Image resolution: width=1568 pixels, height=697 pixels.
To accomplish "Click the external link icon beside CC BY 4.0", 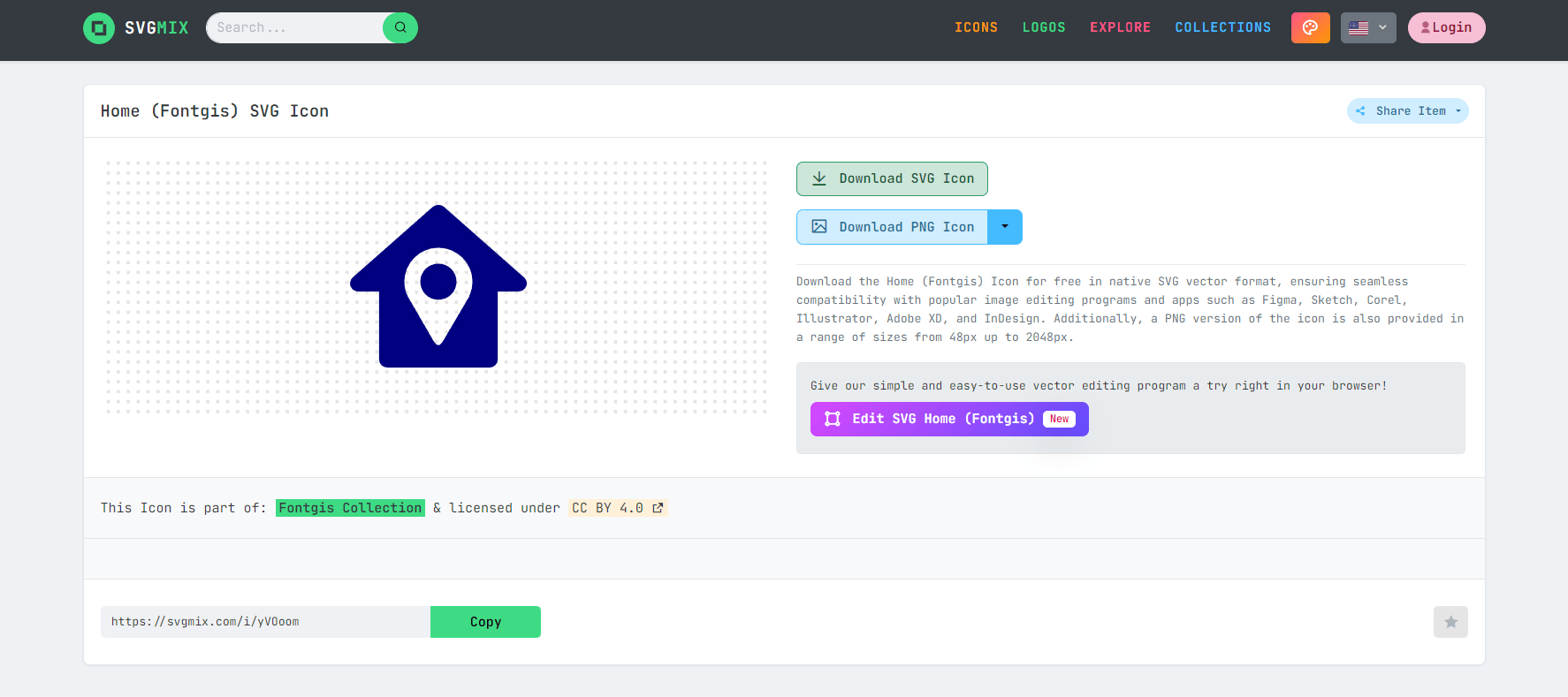I will tap(658, 508).
